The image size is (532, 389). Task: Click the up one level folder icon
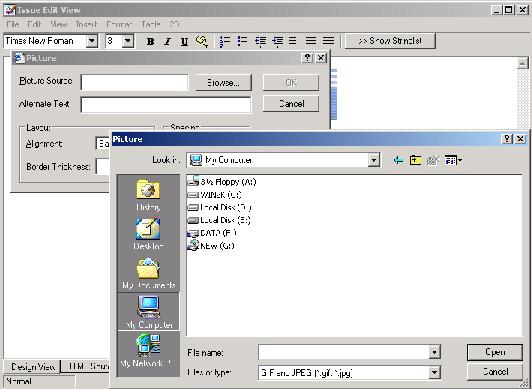click(415, 160)
